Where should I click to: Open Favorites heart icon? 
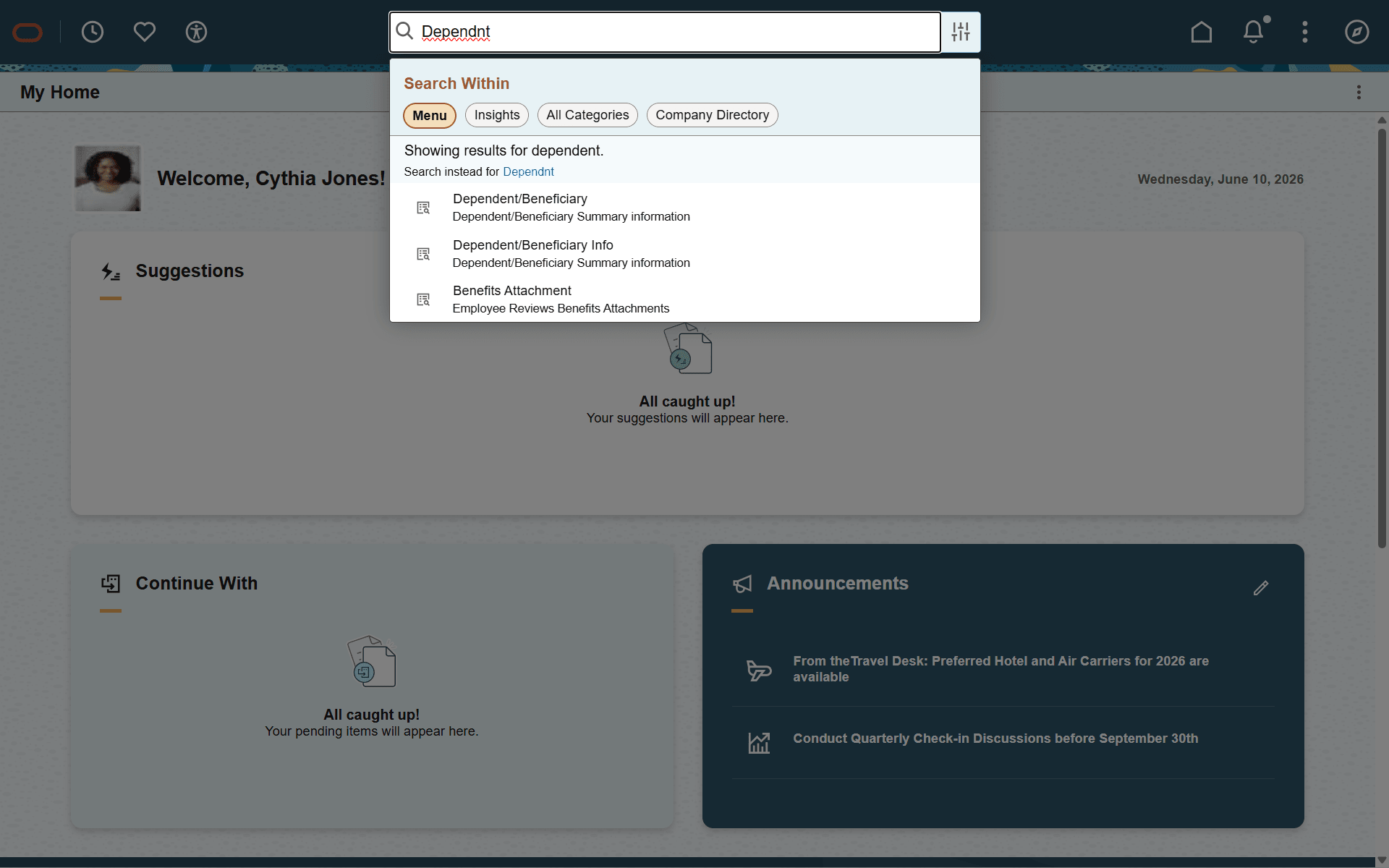click(145, 32)
